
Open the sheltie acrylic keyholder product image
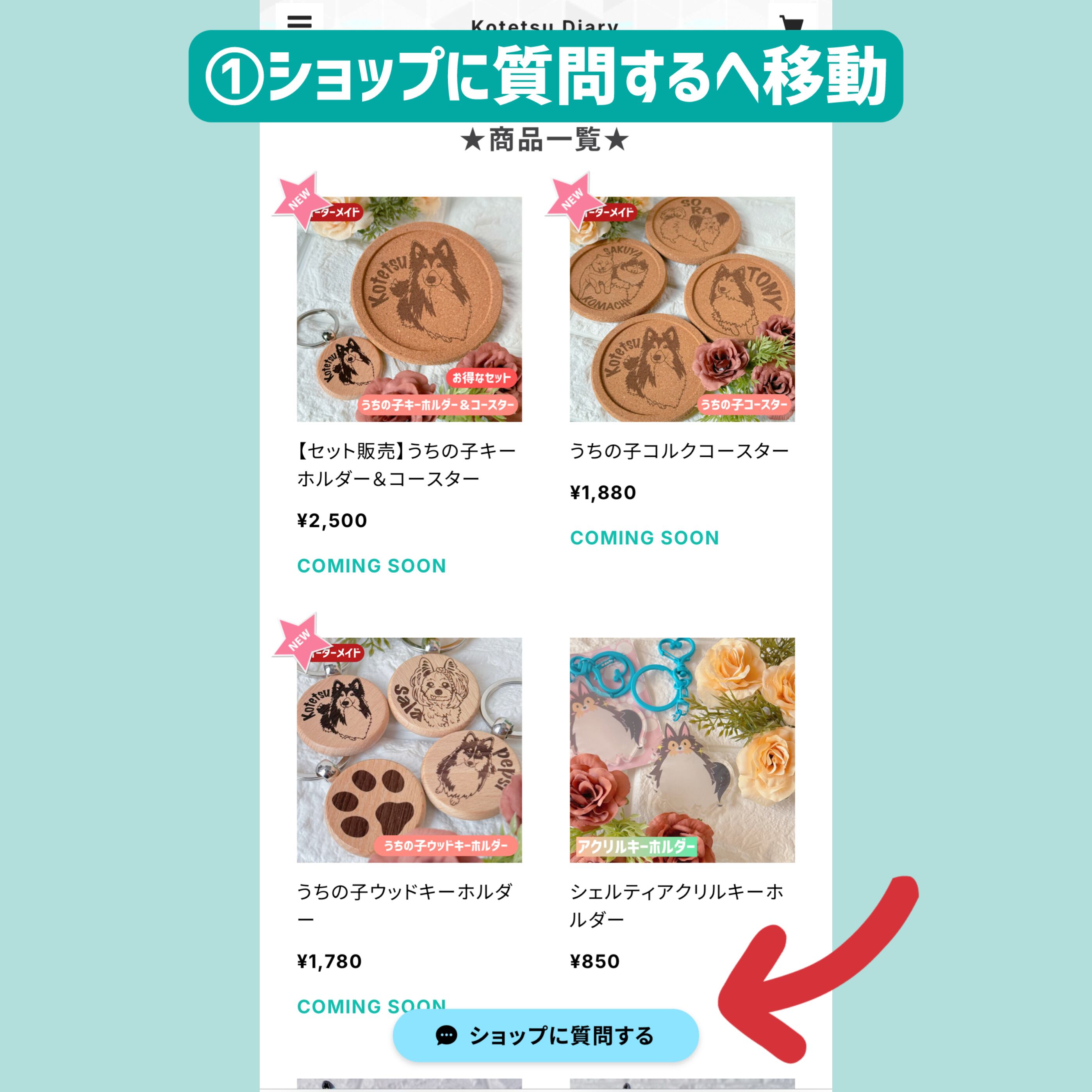[x=682, y=750]
